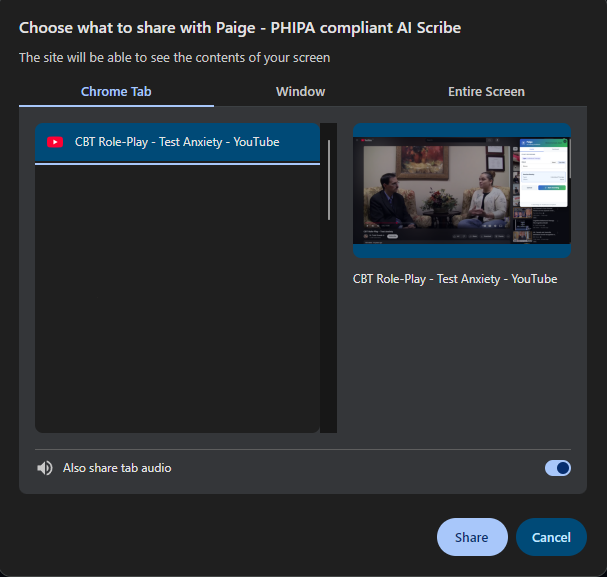Toggle off the share tab audio switch
The image size is (607, 577).
pos(557,468)
